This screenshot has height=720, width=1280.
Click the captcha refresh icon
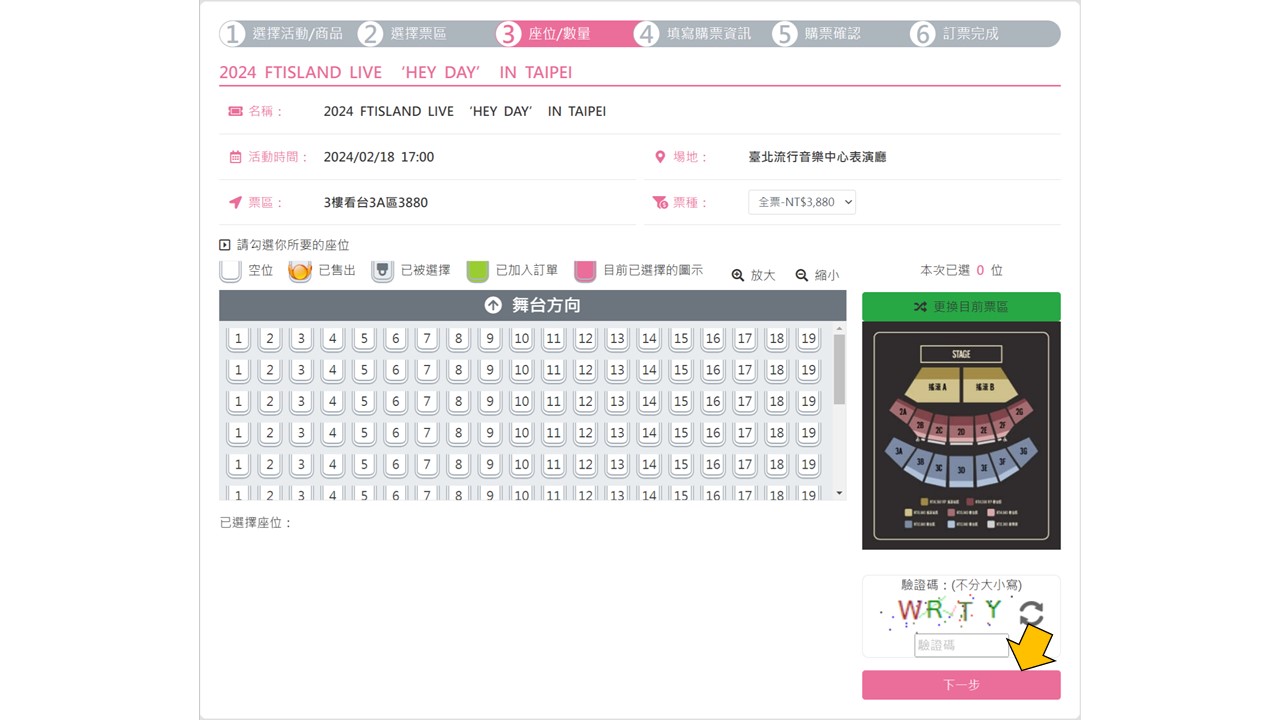pos(1031,613)
